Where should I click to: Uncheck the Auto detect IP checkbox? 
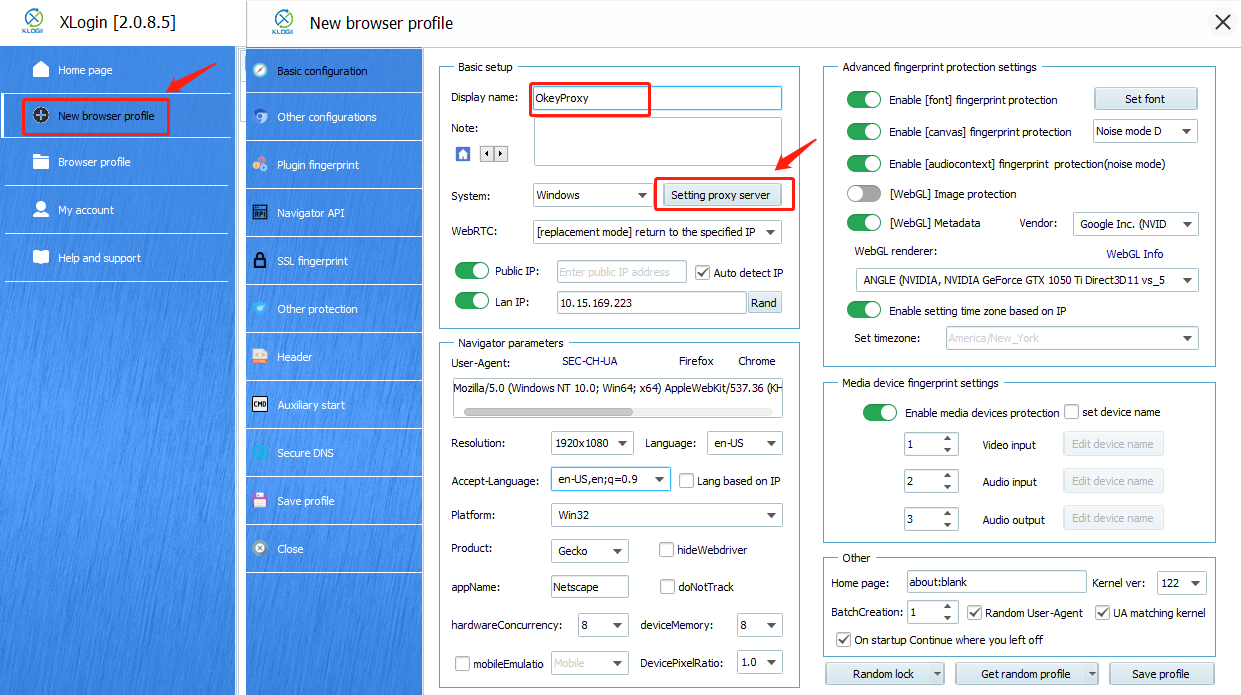(702, 273)
